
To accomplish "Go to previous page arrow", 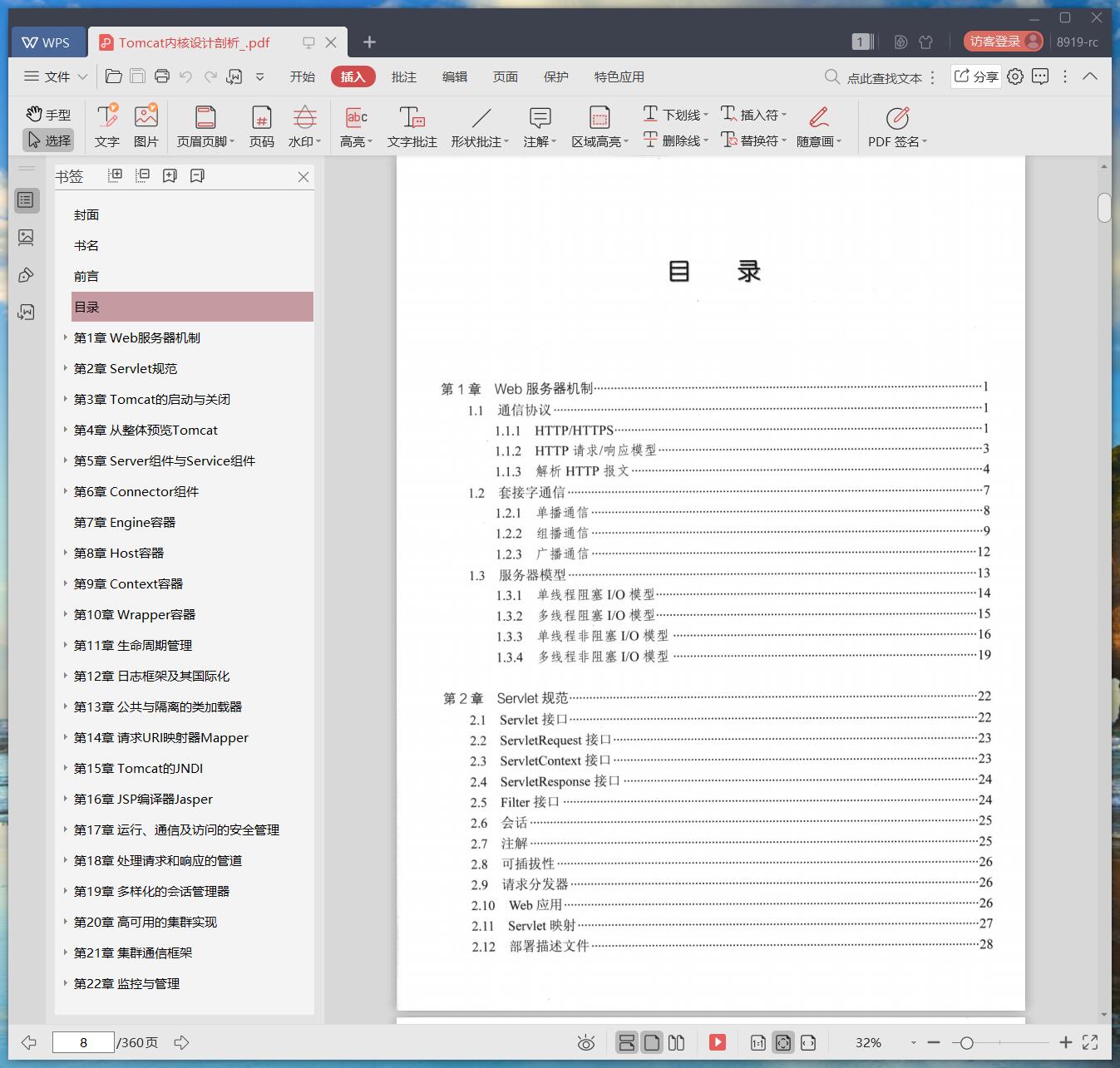I will tap(29, 1042).
